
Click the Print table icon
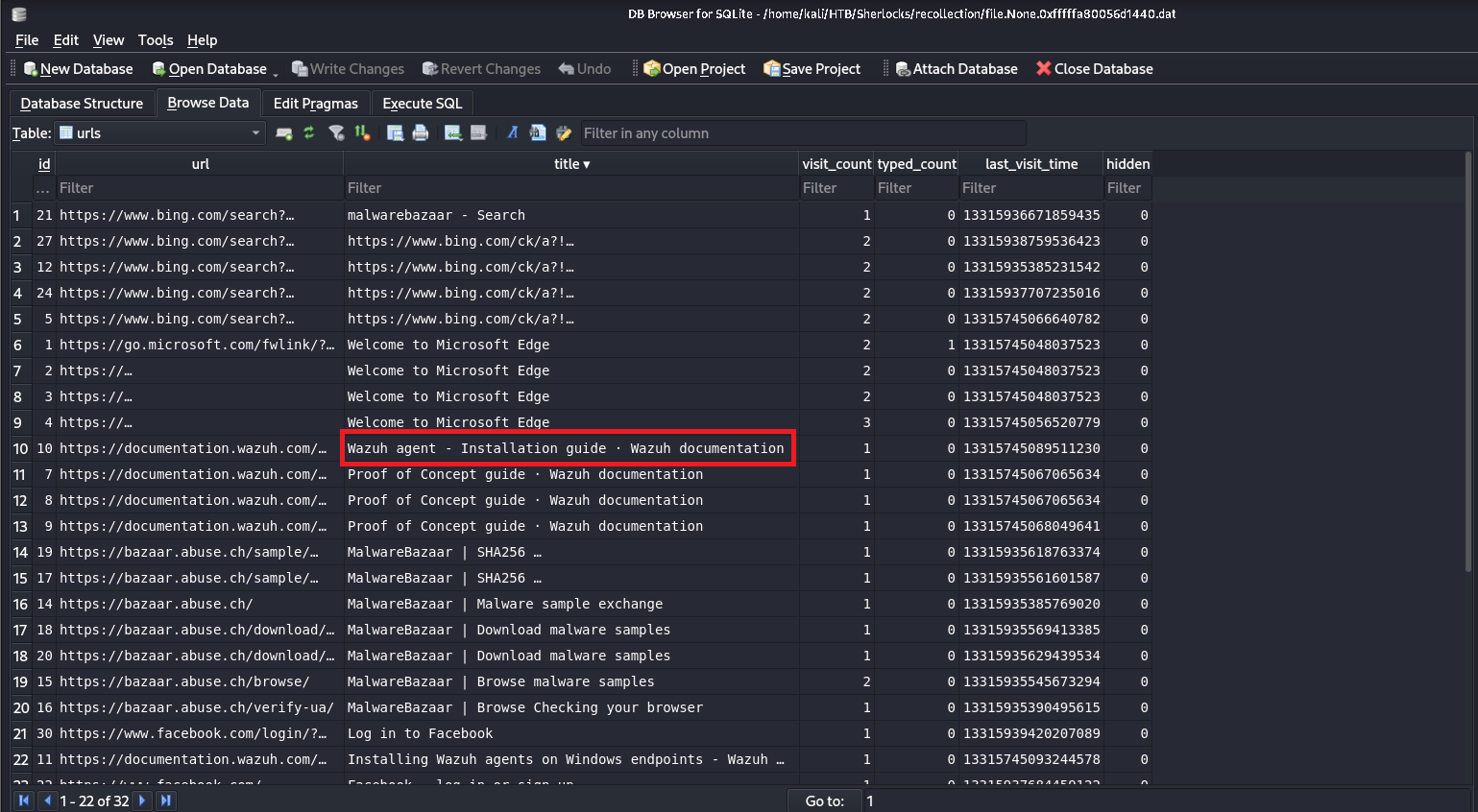[421, 133]
